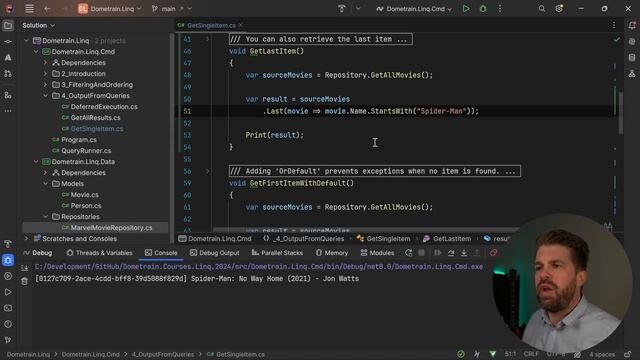This screenshot has height=360, width=640.
Task: Expand the 2_Introduction folder
Action: (x=46, y=73)
